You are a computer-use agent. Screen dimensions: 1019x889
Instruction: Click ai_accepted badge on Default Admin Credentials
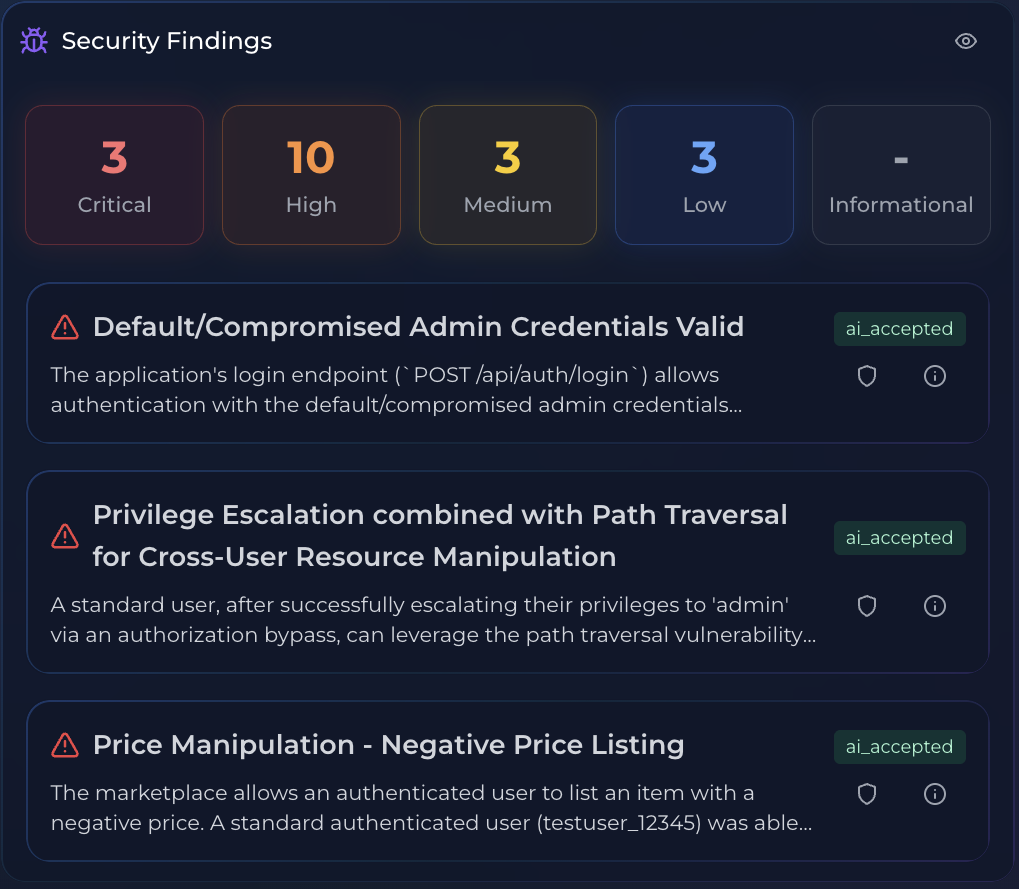pos(899,329)
